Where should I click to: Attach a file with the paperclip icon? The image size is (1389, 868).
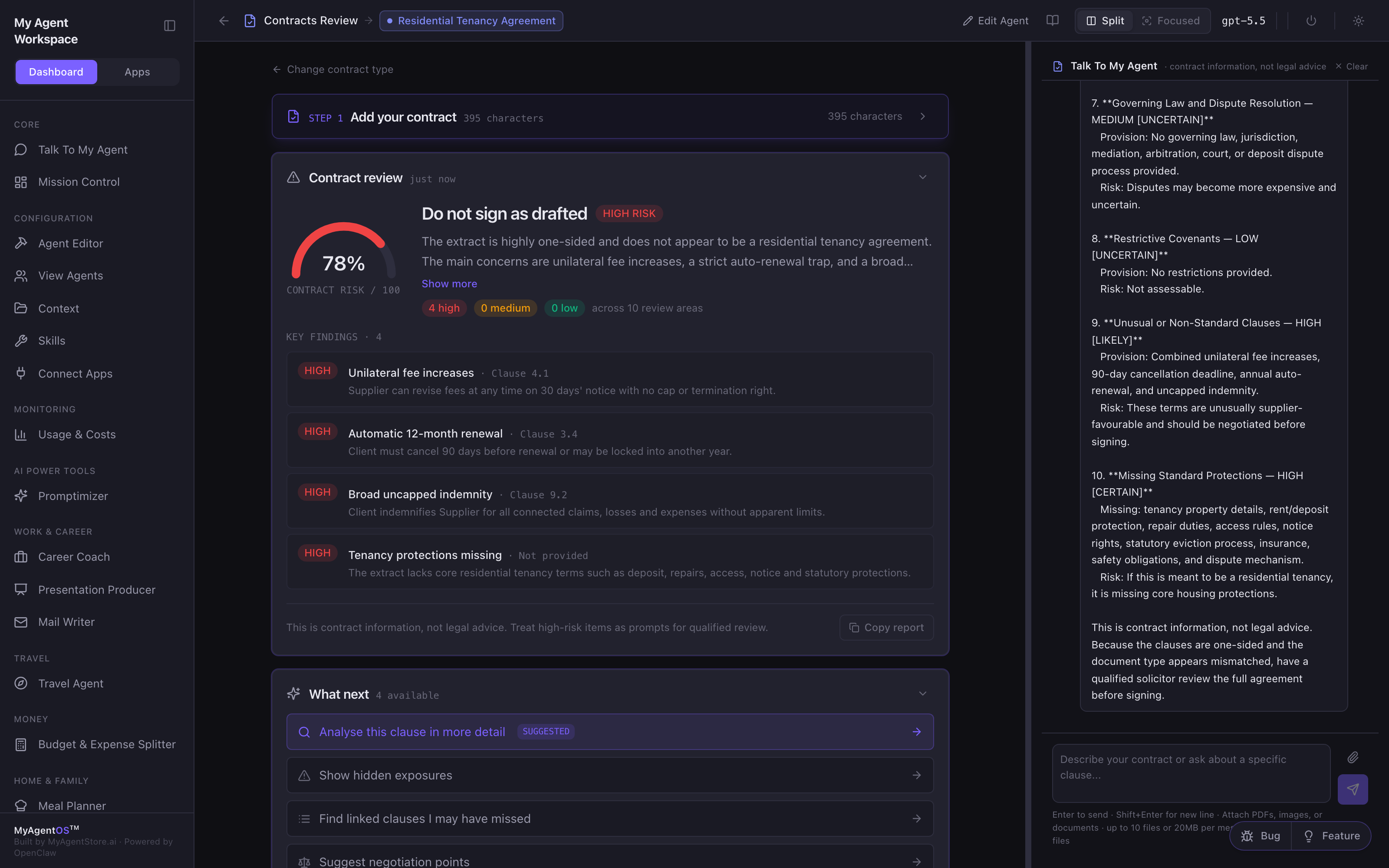(1353, 758)
